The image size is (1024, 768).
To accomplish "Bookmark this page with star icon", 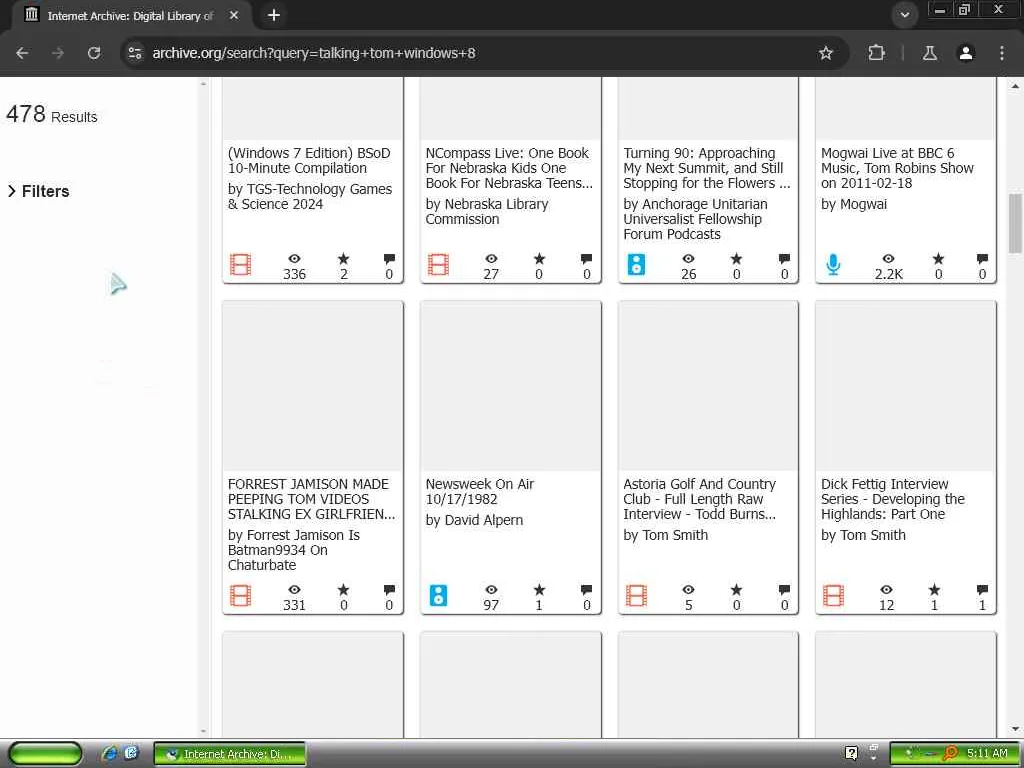I will 825,53.
